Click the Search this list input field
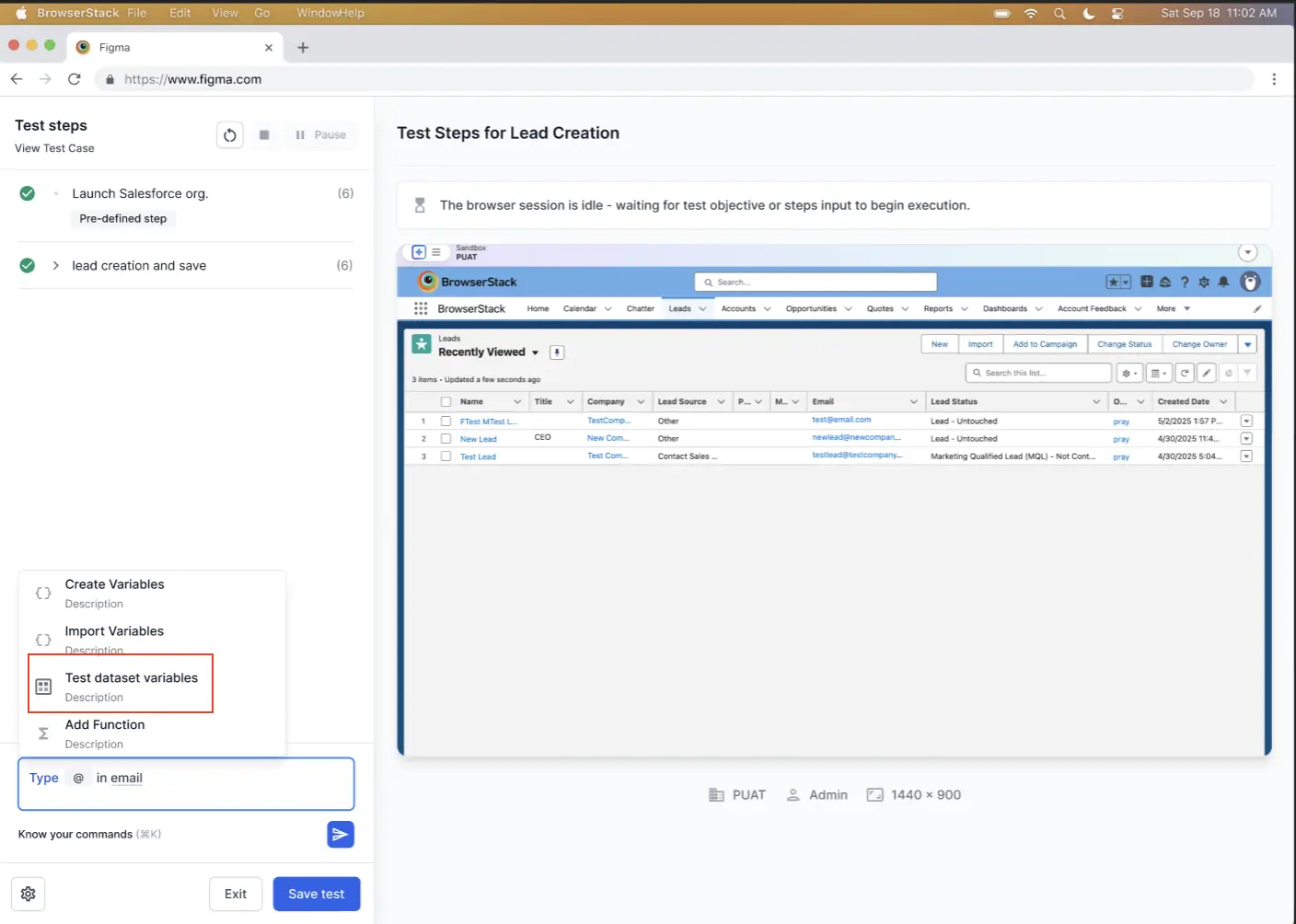 (x=1038, y=373)
